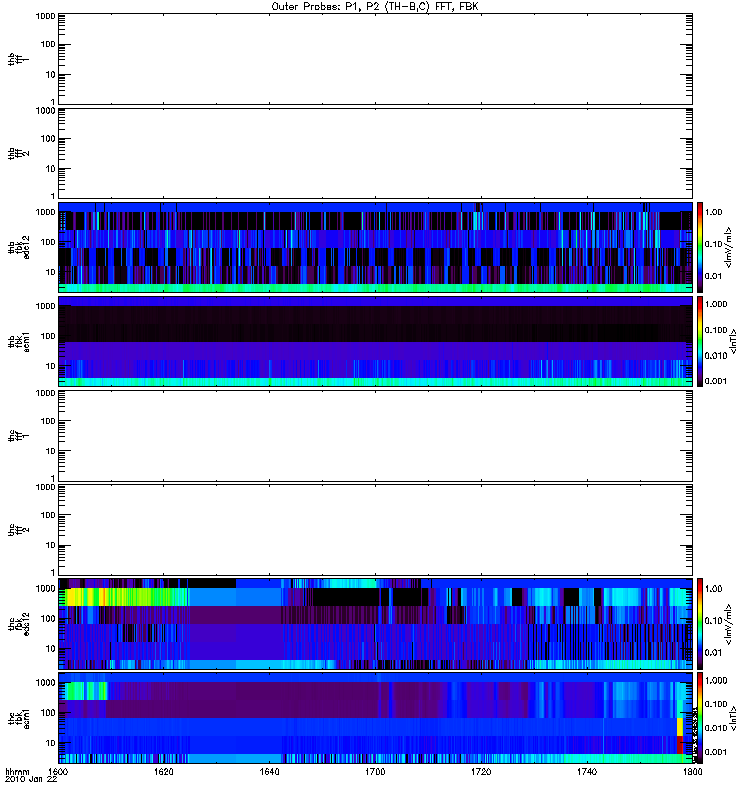Click the 'thc fbk edc12' y-axis label
Image resolution: width=750 pixels, height=800 pixels.
coord(19,623)
